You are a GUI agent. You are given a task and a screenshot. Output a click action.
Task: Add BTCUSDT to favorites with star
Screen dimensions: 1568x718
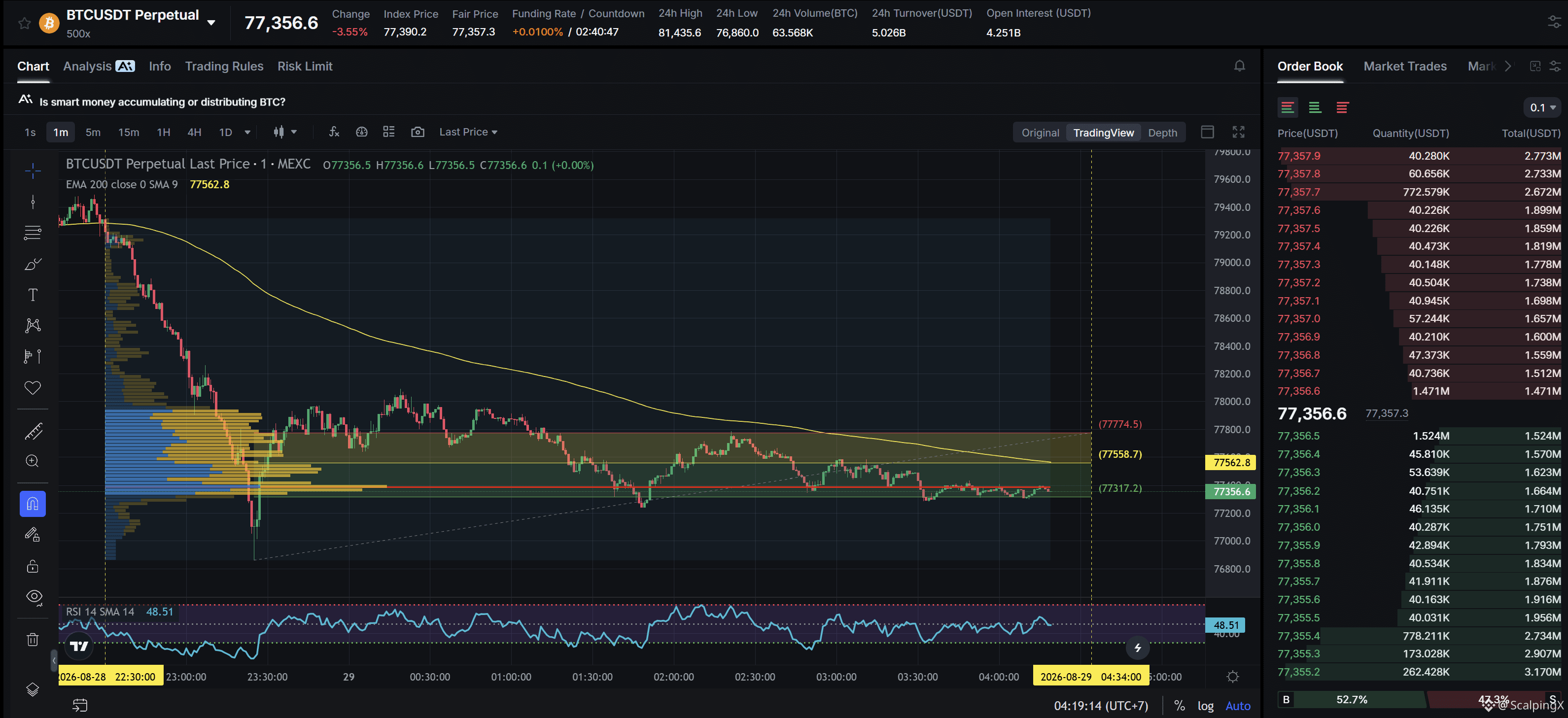(24, 23)
